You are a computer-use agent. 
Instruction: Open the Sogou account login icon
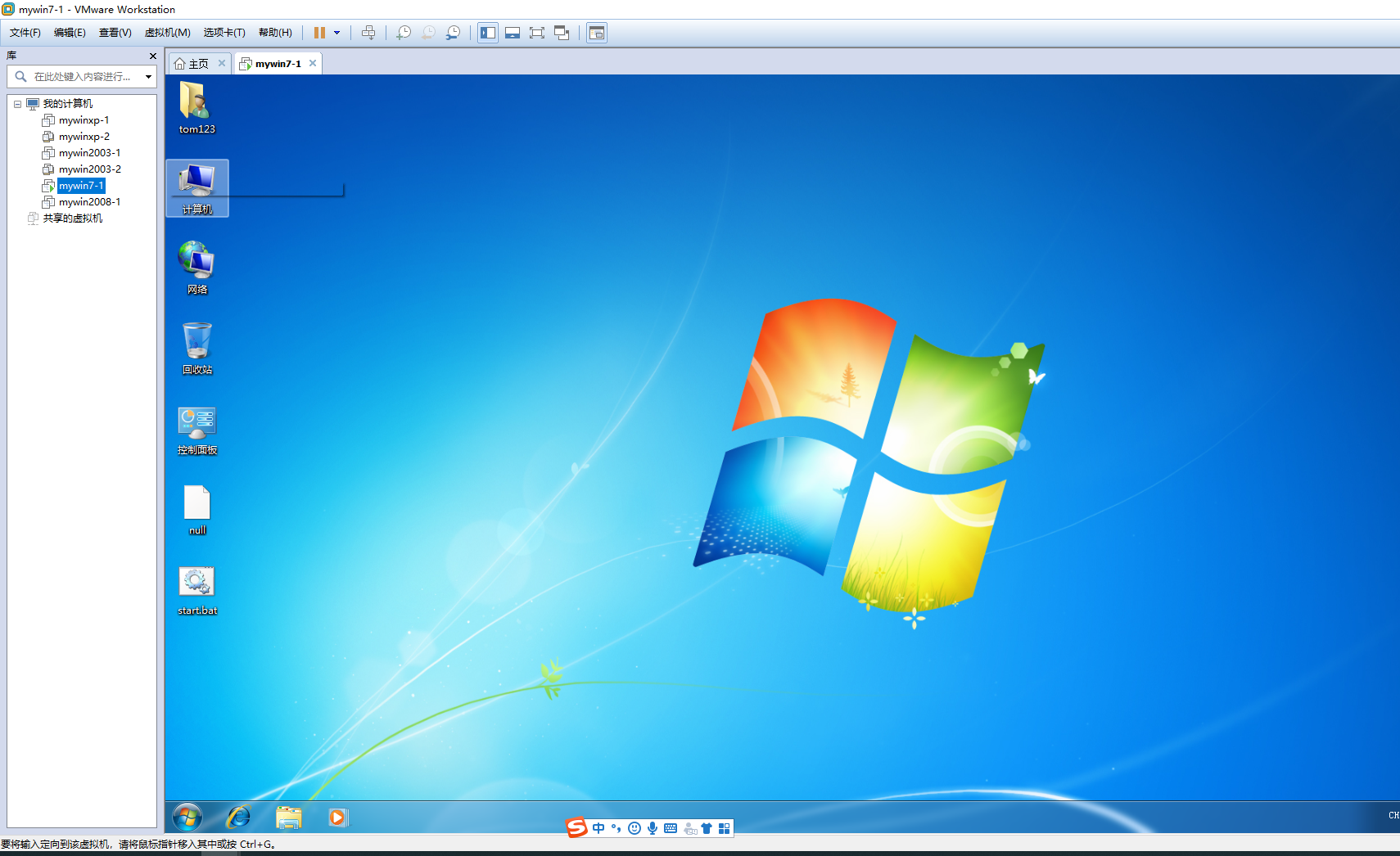(690, 828)
